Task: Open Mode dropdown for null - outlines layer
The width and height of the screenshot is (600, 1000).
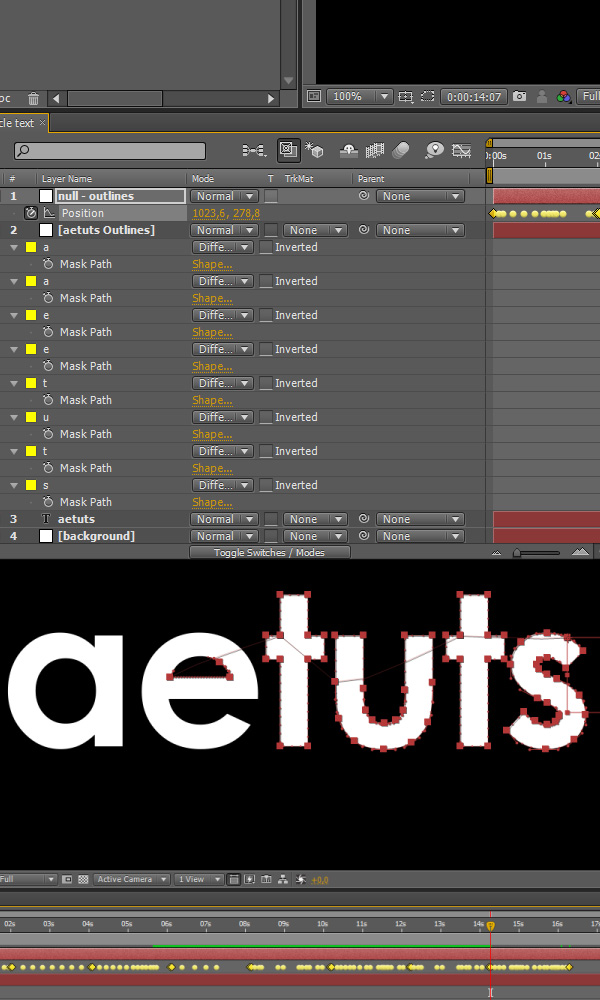Action: click(224, 196)
